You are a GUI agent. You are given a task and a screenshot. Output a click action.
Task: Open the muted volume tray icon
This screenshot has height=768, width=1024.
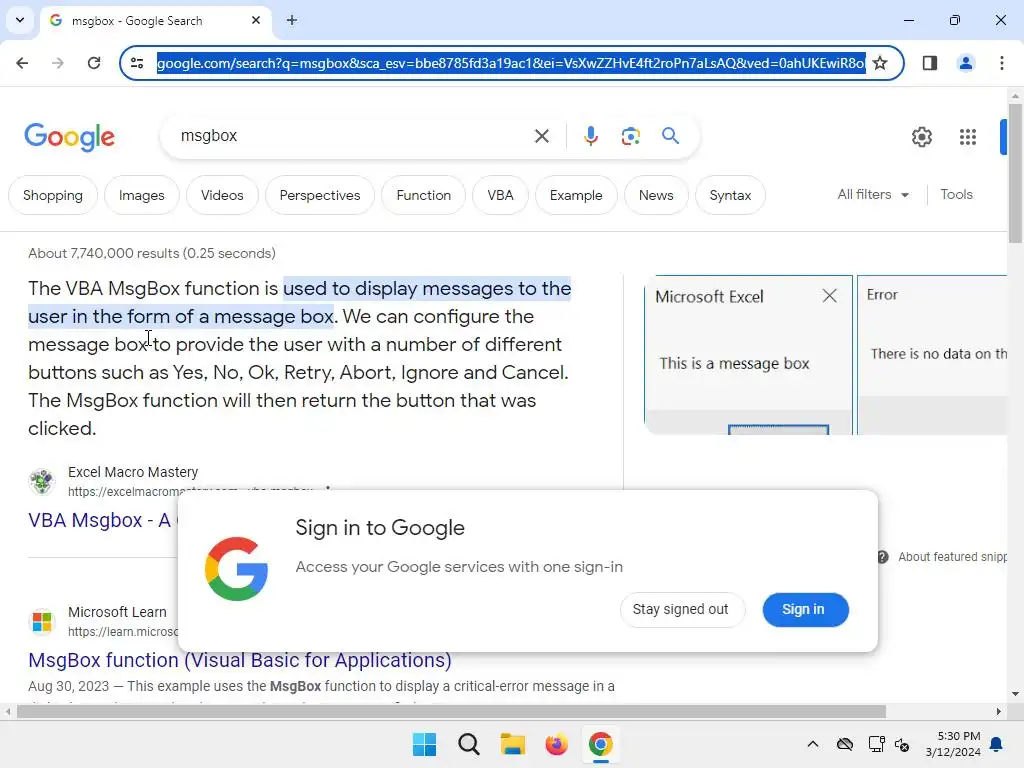903,744
